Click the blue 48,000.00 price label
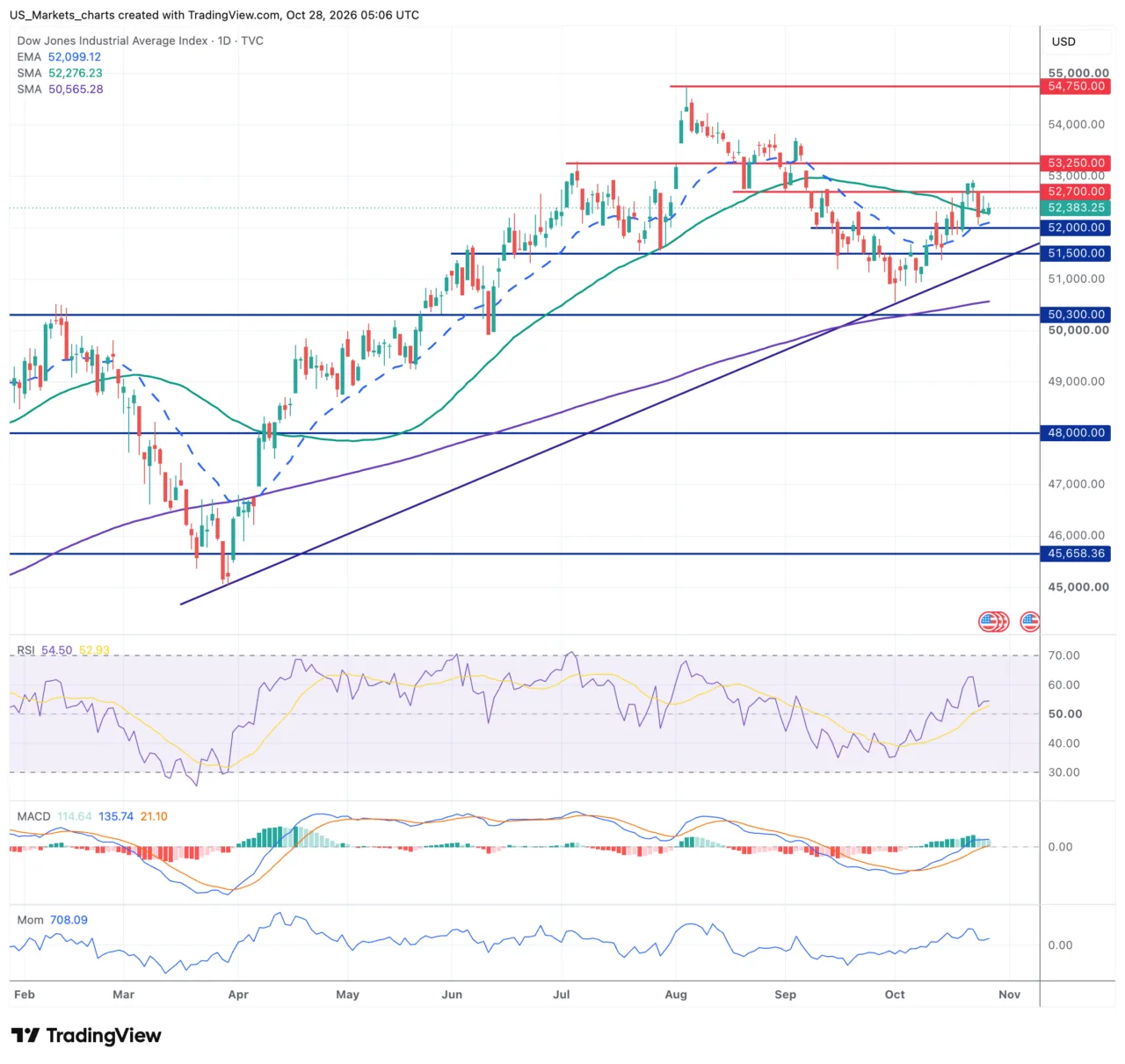 [1076, 433]
